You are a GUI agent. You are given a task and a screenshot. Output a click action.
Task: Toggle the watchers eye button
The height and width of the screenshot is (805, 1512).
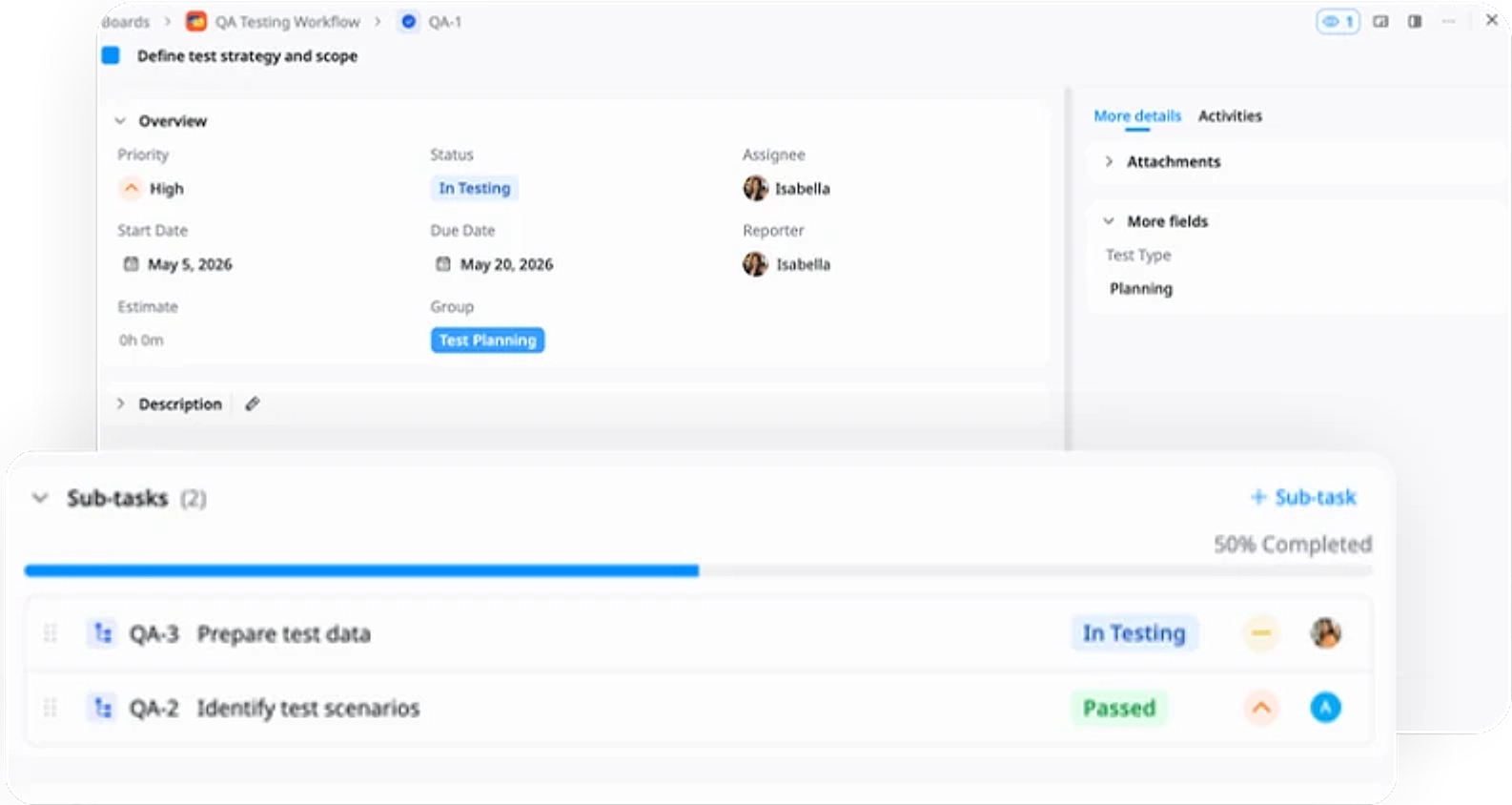click(x=1338, y=21)
